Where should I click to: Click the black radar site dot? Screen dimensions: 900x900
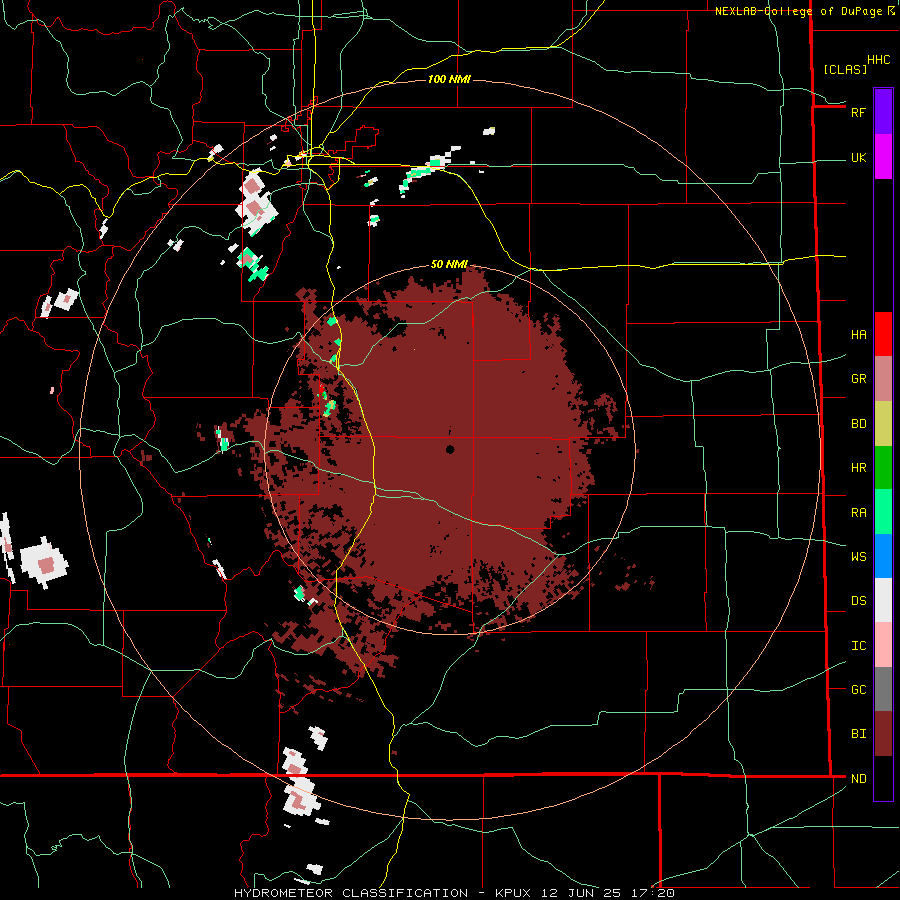[x=450, y=449]
